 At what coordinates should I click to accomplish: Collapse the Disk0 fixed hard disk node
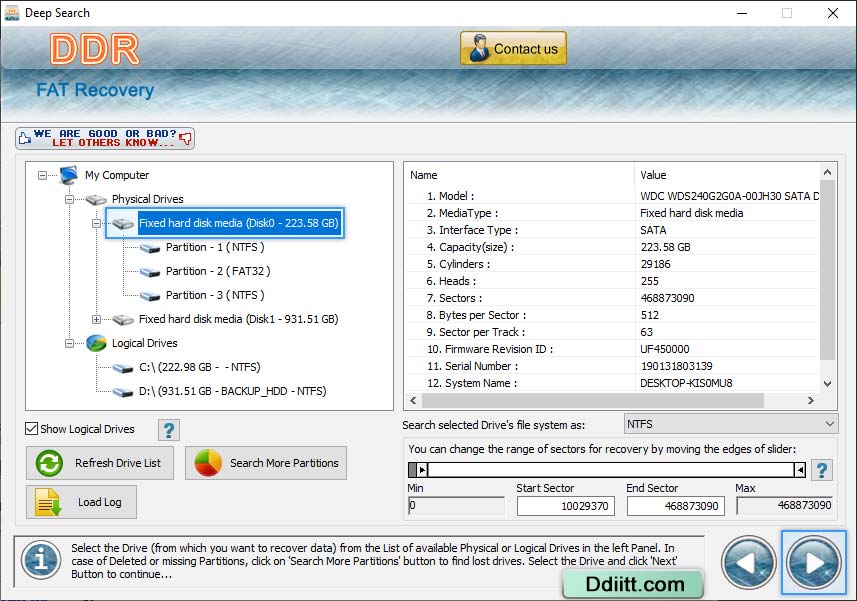pos(96,223)
